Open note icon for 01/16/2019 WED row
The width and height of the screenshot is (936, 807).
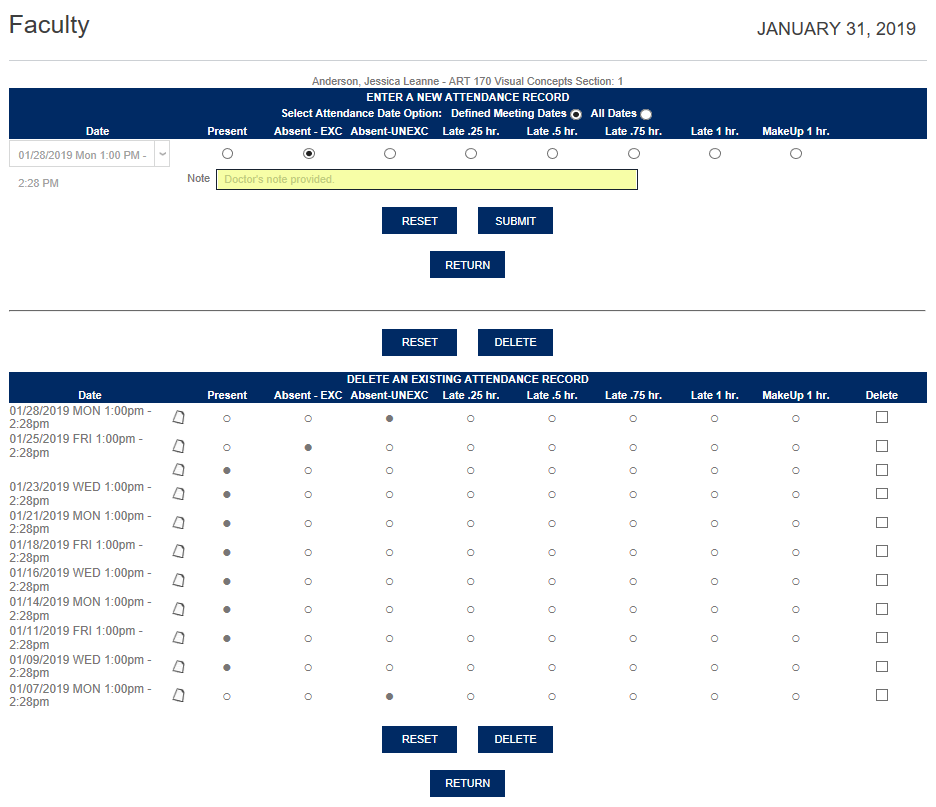[178, 580]
